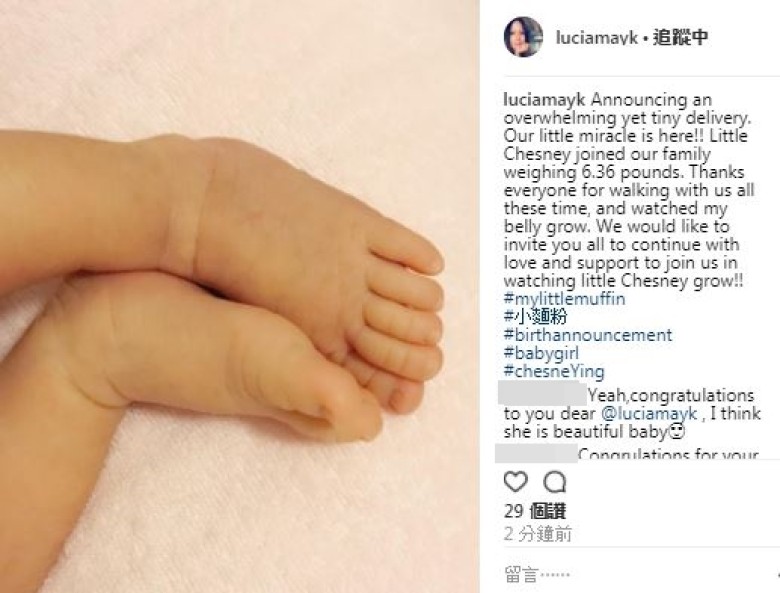The width and height of the screenshot is (780, 593).
Task: Open luciamayk username in post header
Action: (x=596, y=38)
